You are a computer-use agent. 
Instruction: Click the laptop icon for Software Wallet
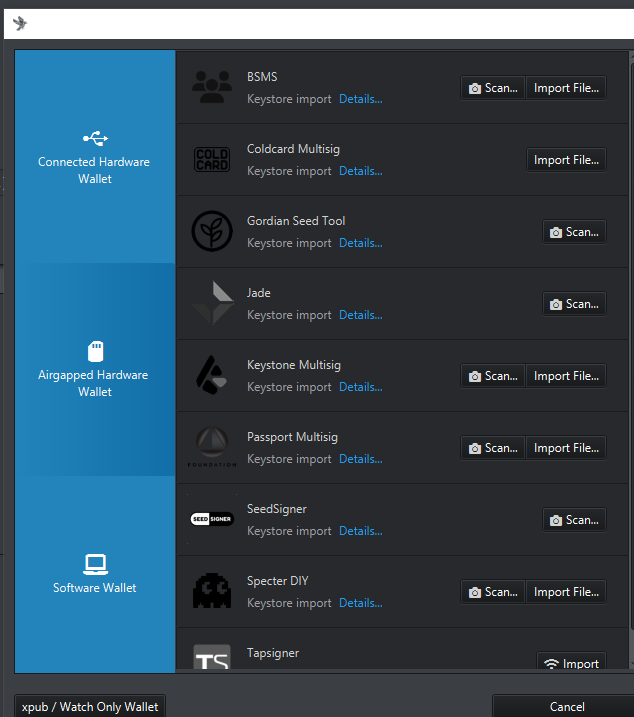96,564
